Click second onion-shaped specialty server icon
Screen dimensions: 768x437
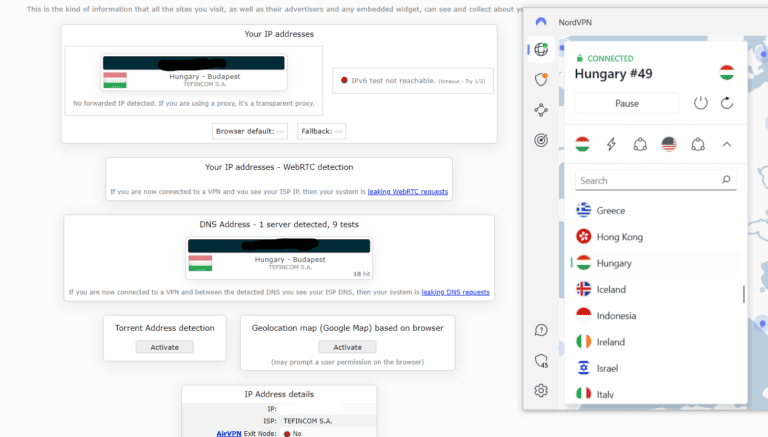[x=698, y=144]
